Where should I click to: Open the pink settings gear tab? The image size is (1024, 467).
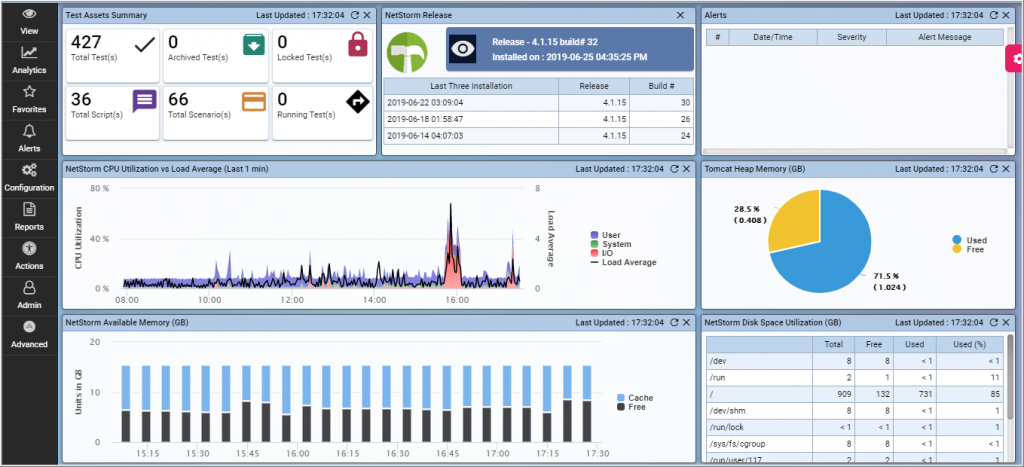coord(1015,59)
